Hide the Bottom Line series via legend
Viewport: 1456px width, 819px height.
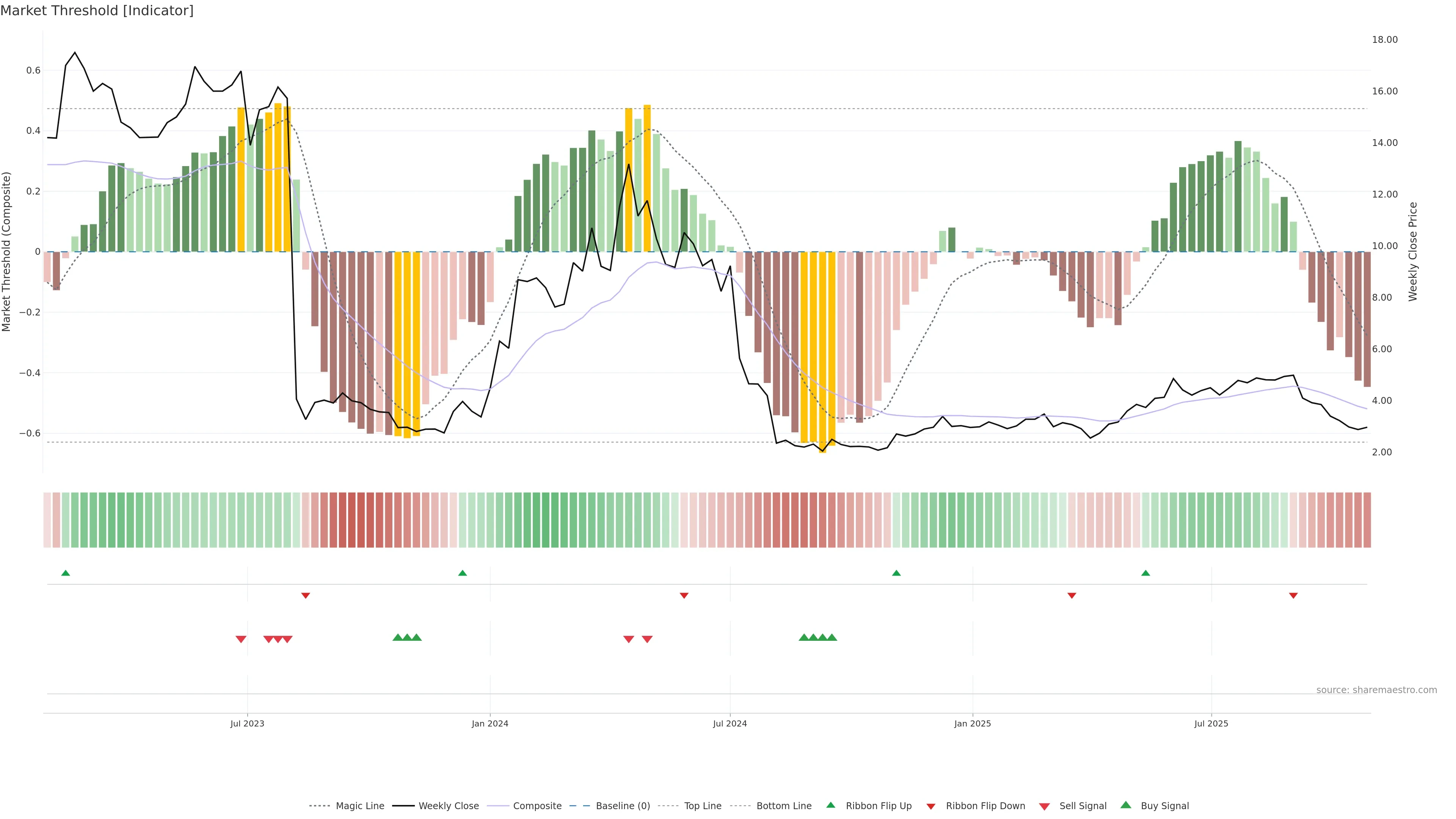pos(783,806)
